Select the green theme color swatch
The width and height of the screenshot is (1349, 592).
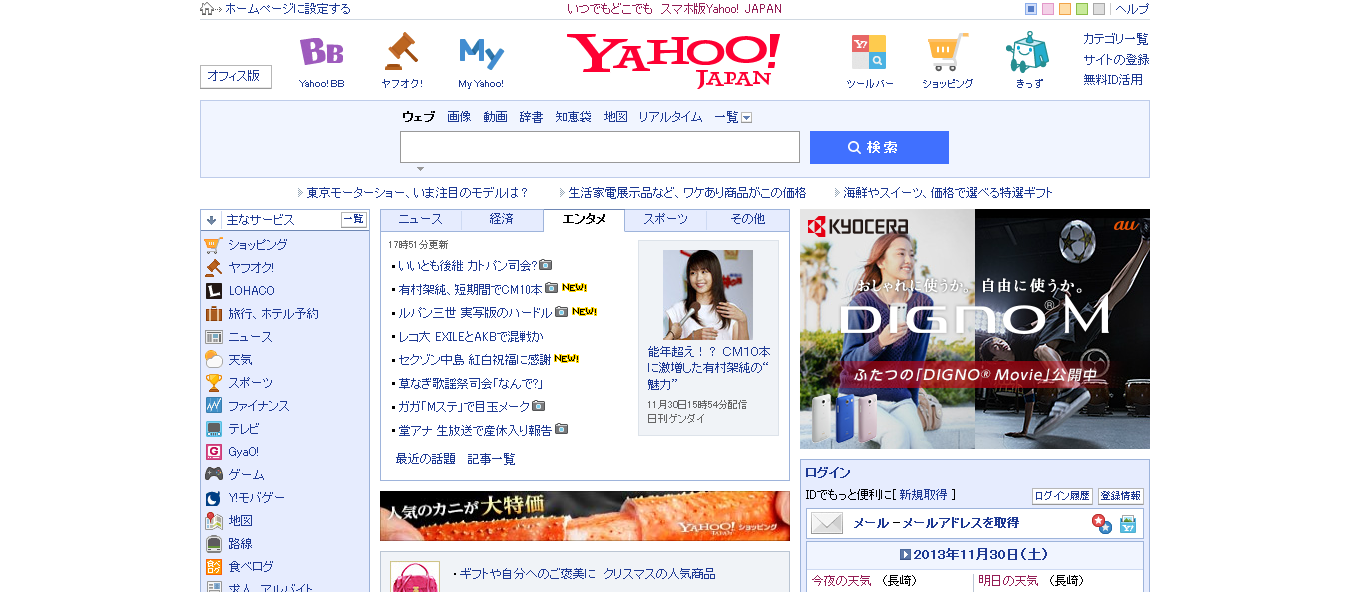pyautogui.click(x=1082, y=9)
